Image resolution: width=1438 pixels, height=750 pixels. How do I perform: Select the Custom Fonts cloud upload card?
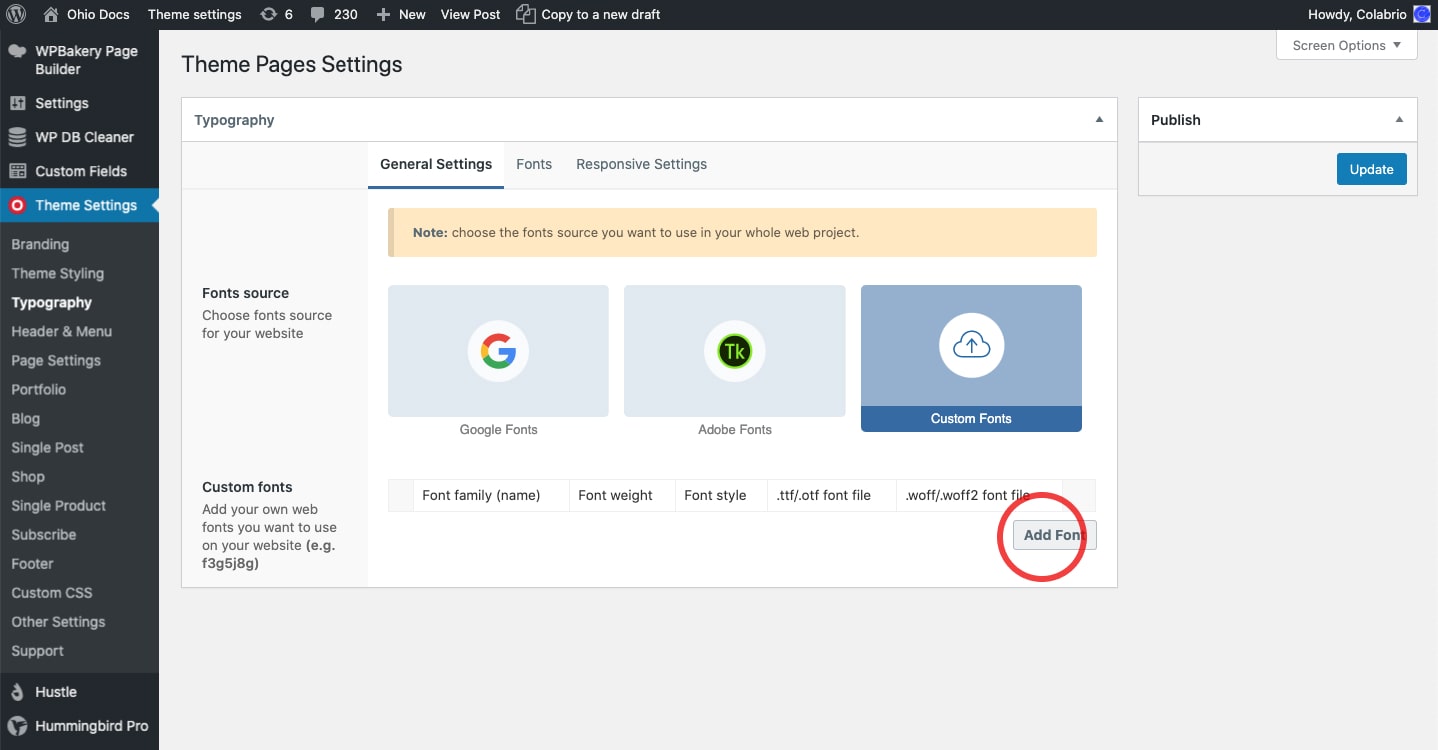[x=971, y=358]
